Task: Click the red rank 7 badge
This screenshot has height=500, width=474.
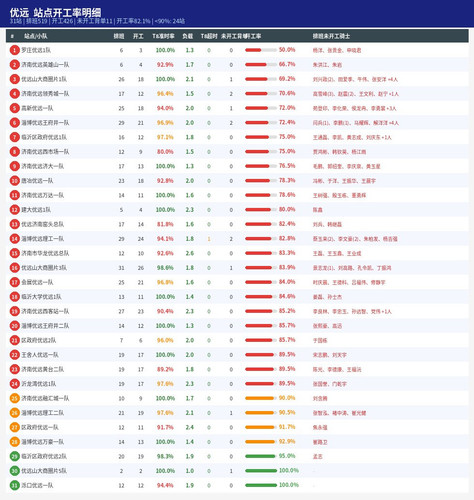Action: 14,137
